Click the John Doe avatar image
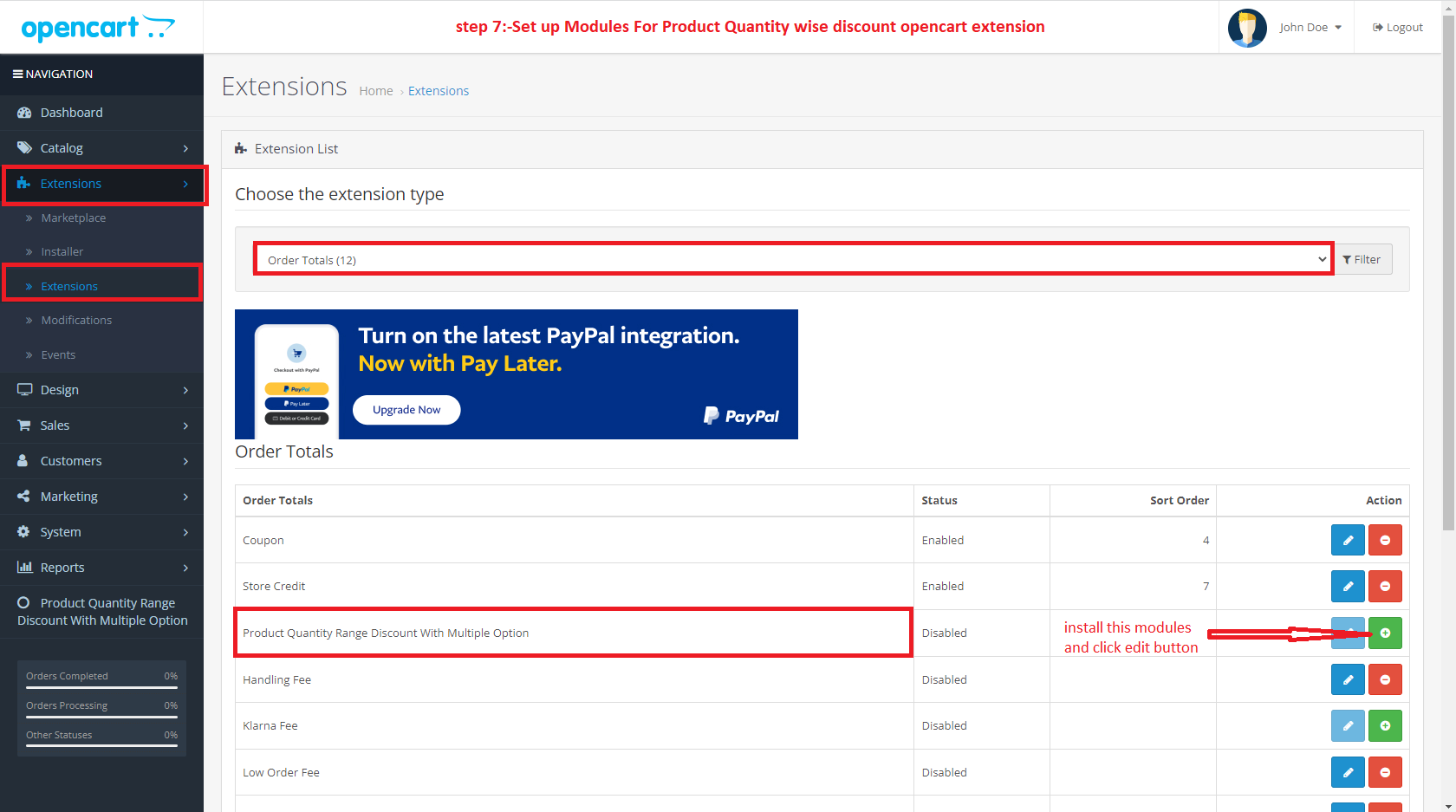This screenshot has width=1456, height=812. (1247, 27)
